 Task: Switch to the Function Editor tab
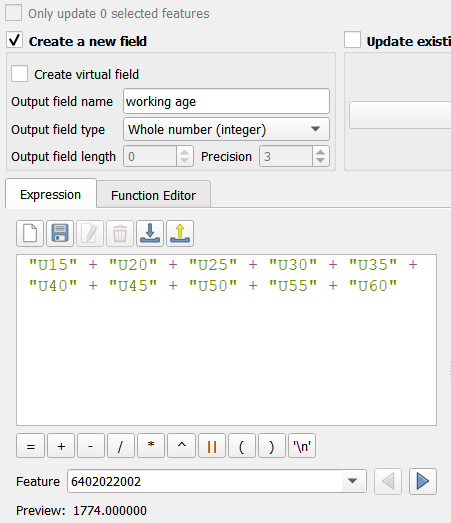[x=153, y=195]
